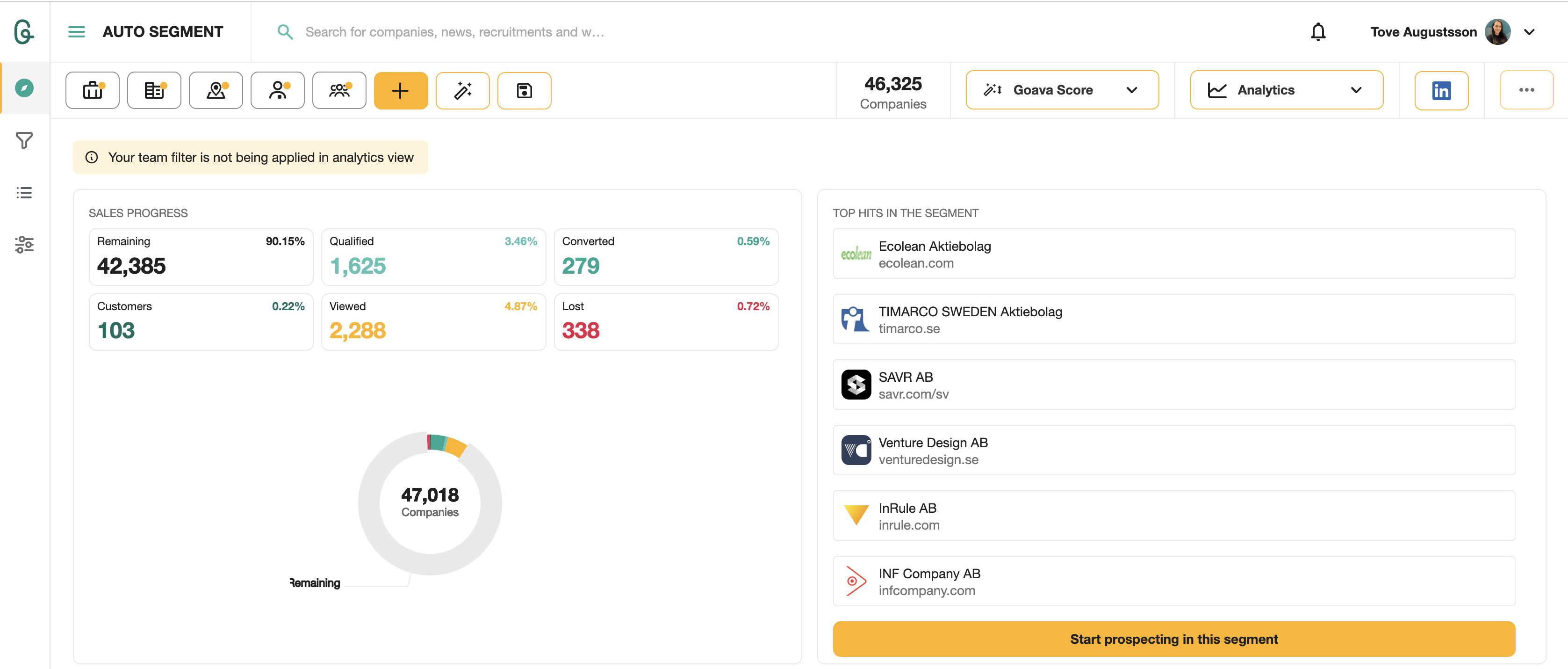Screen dimensions: 1568x669
Task: Click the magic wand icon button
Action: [x=463, y=90]
